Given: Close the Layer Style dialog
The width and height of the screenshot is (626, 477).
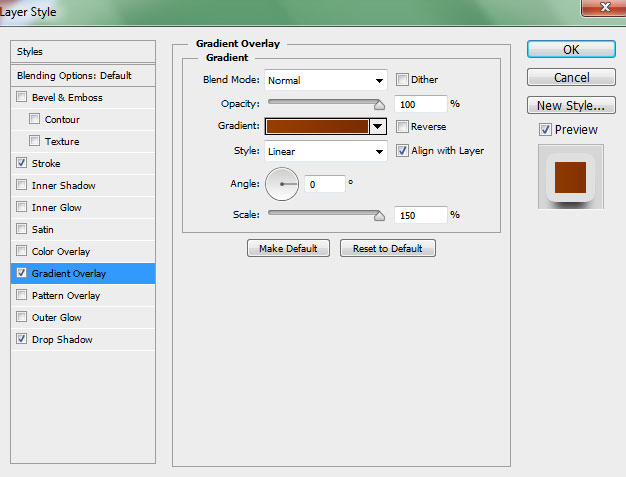Looking at the screenshot, I should (605, 7).
